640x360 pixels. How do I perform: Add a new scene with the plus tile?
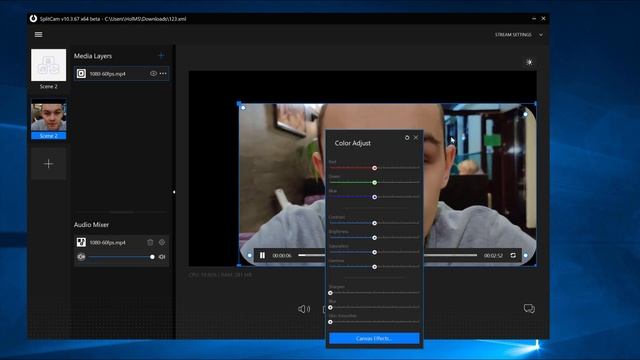49,164
